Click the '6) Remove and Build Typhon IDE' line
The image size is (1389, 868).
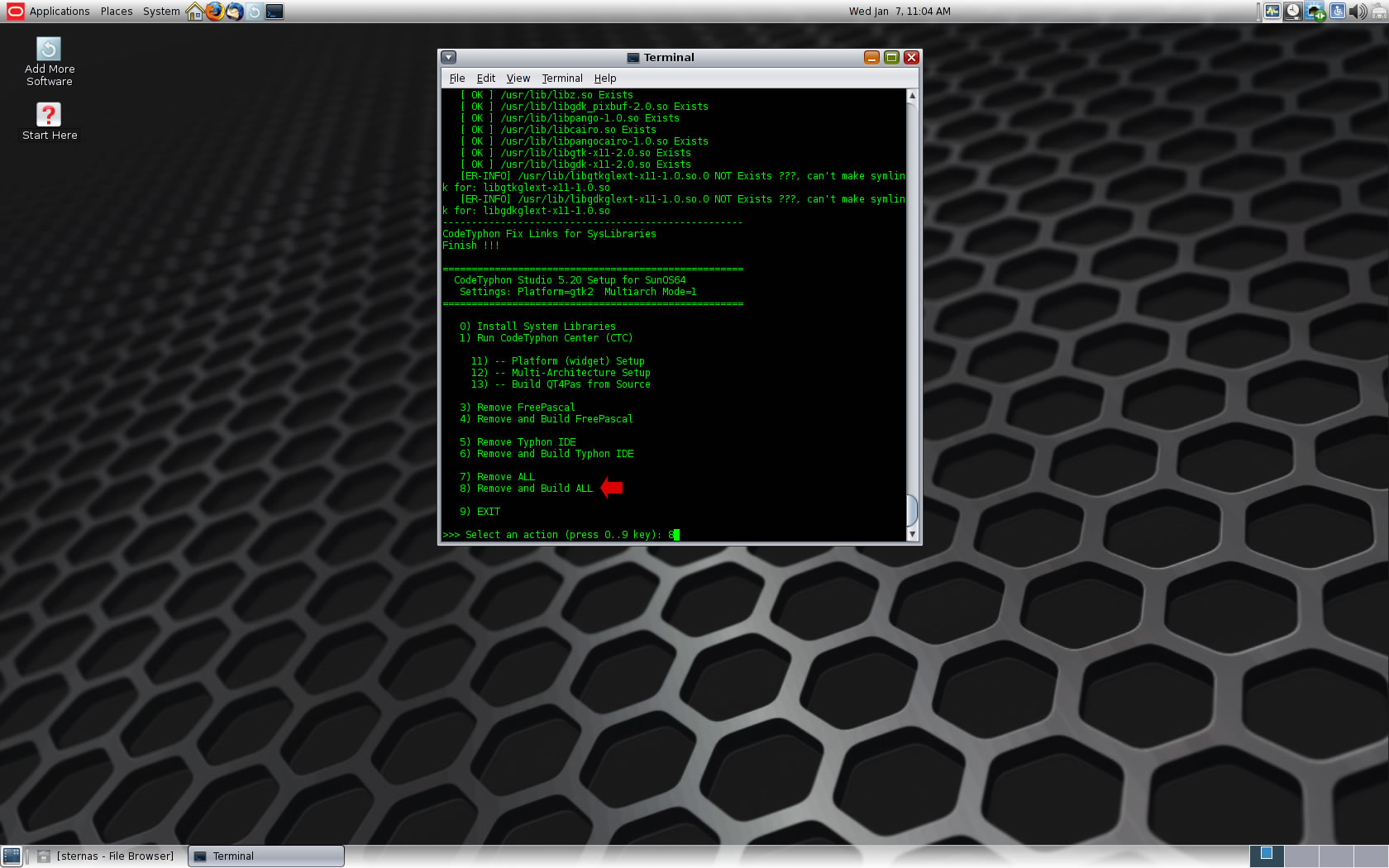pyautogui.click(x=547, y=454)
